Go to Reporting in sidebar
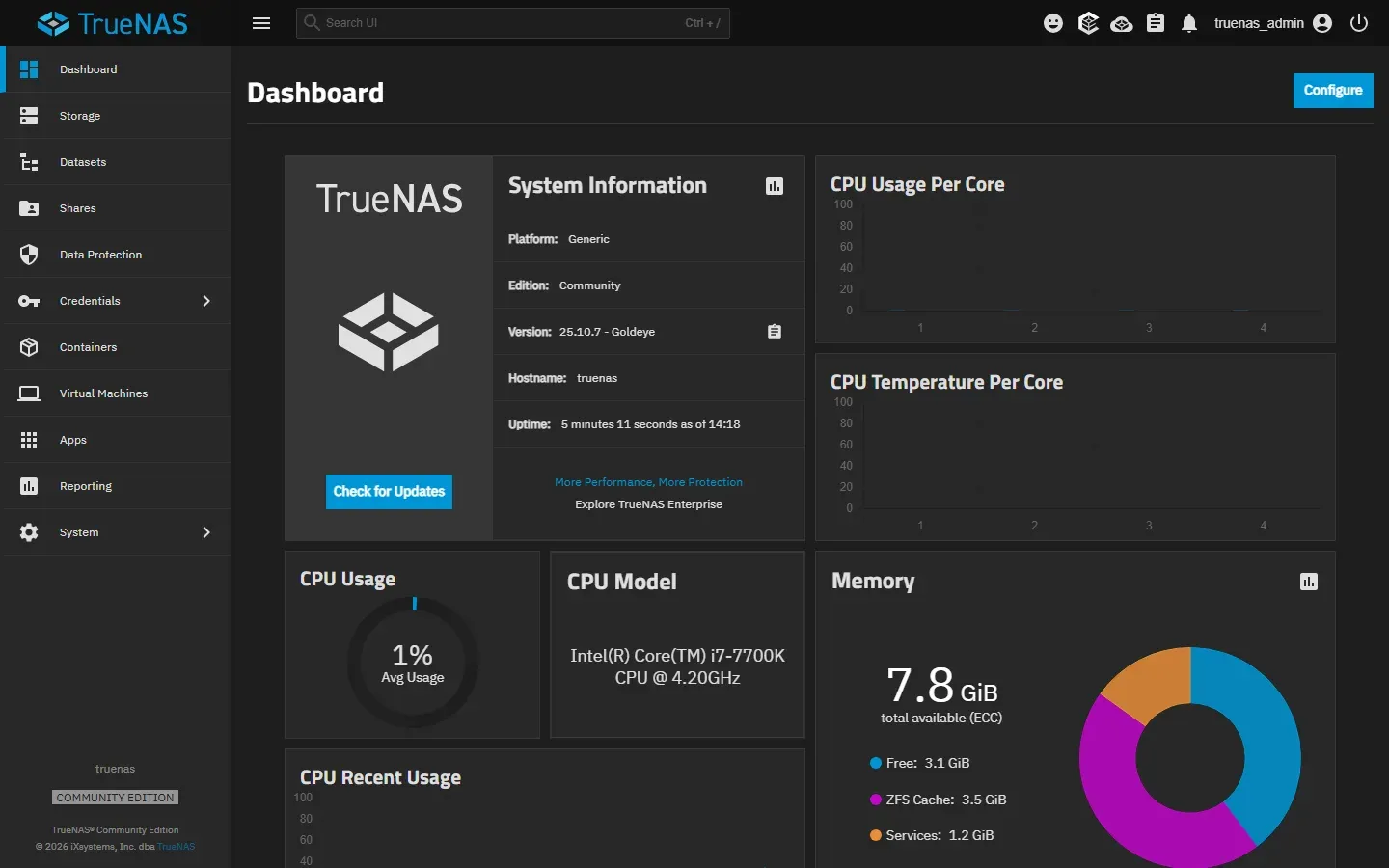Viewport: 1389px width, 868px height. [x=116, y=486]
